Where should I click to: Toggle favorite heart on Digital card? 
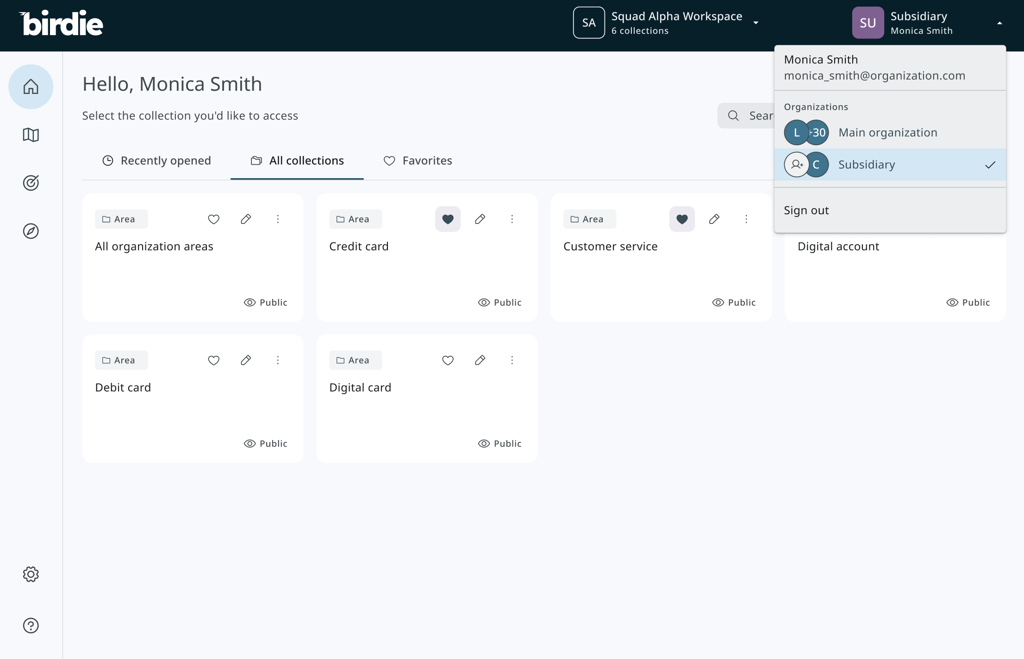[x=448, y=360]
